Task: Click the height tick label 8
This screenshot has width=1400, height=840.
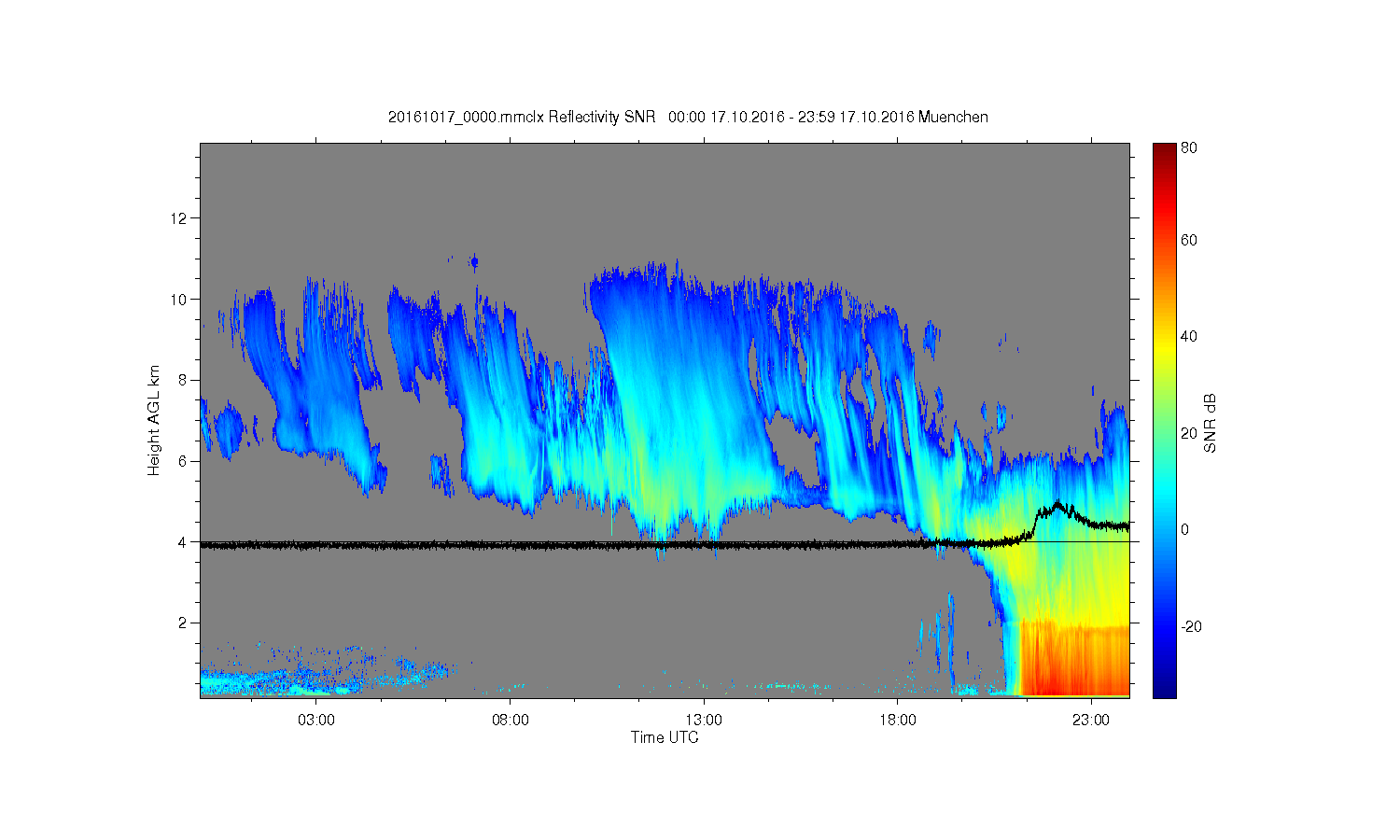Action: pos(183,380)
